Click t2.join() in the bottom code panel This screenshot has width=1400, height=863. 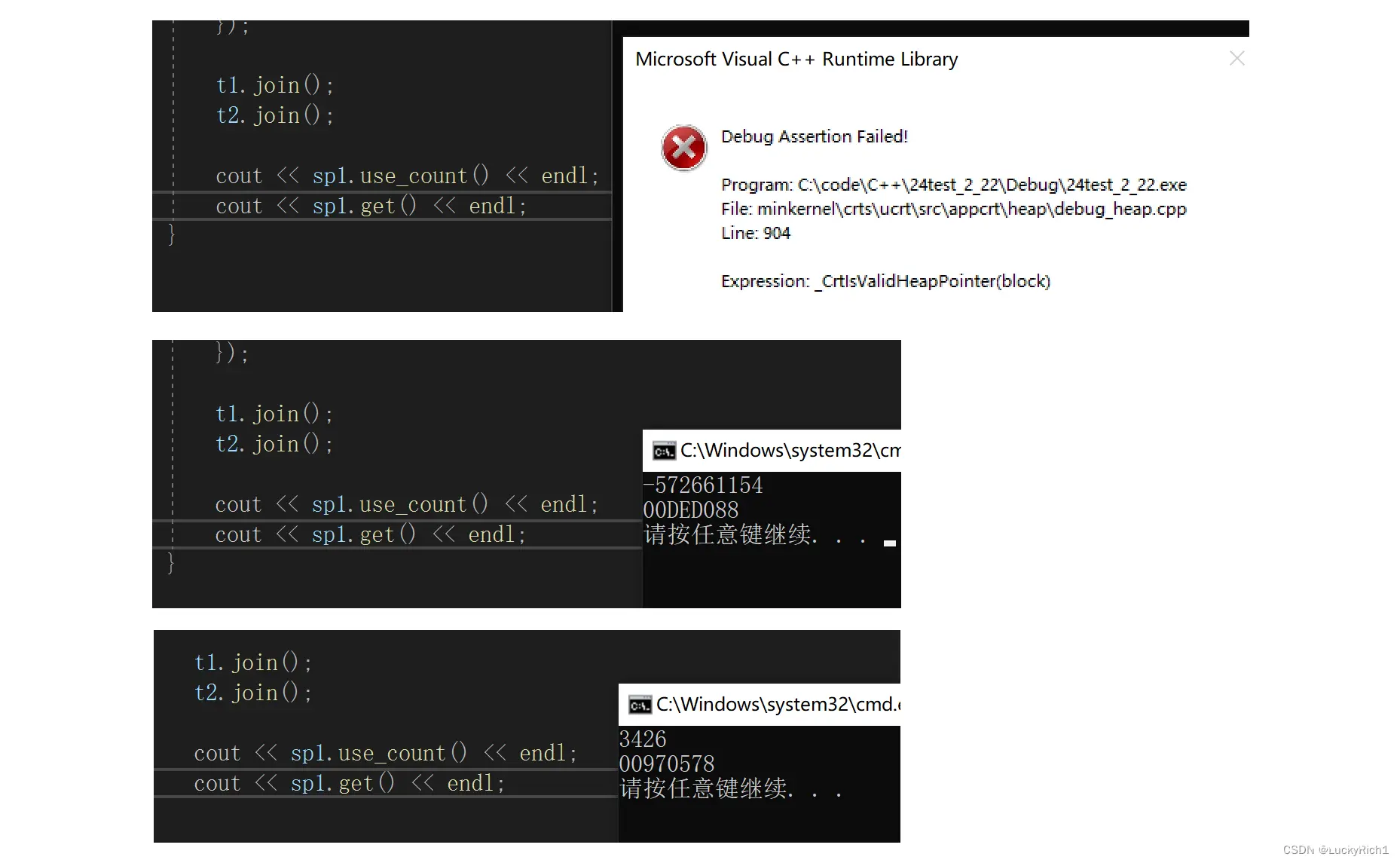click(252, 693)
